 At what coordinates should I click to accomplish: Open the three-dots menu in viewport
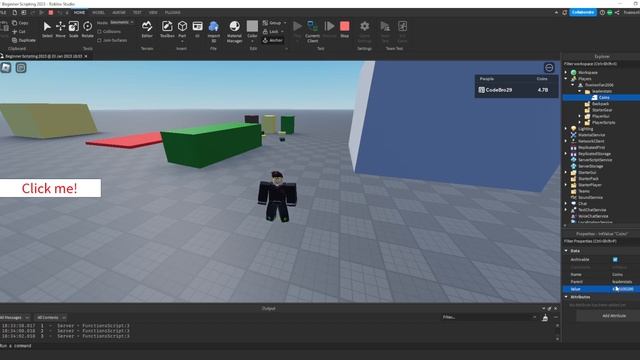pyautogui.click(x=549, y=67)
